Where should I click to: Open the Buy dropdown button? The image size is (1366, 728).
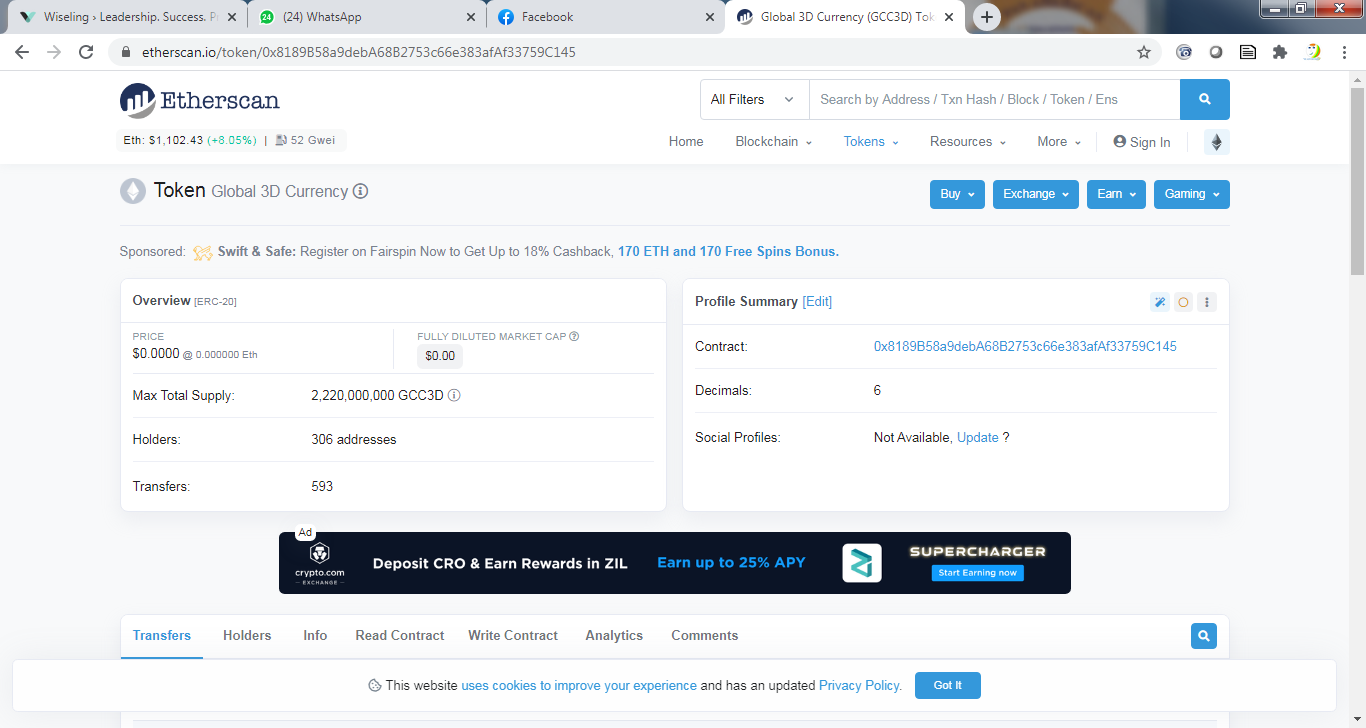pyautogui.click(x=957, y=194)
